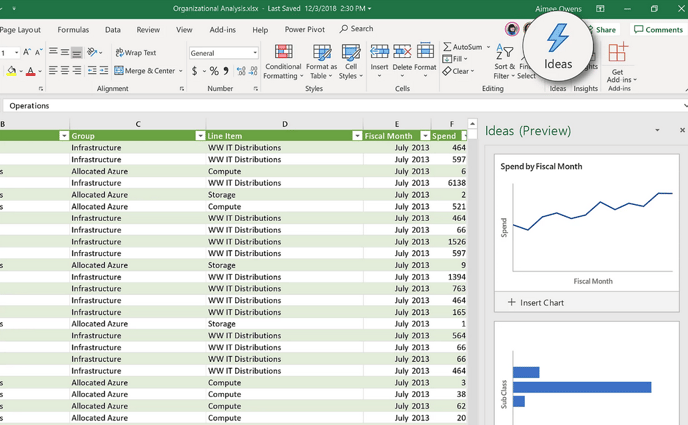This screenshot has height=425, width=688.
Task: Open Conditional Formatting
Action: pyautogui.click(x=283, y=62)
